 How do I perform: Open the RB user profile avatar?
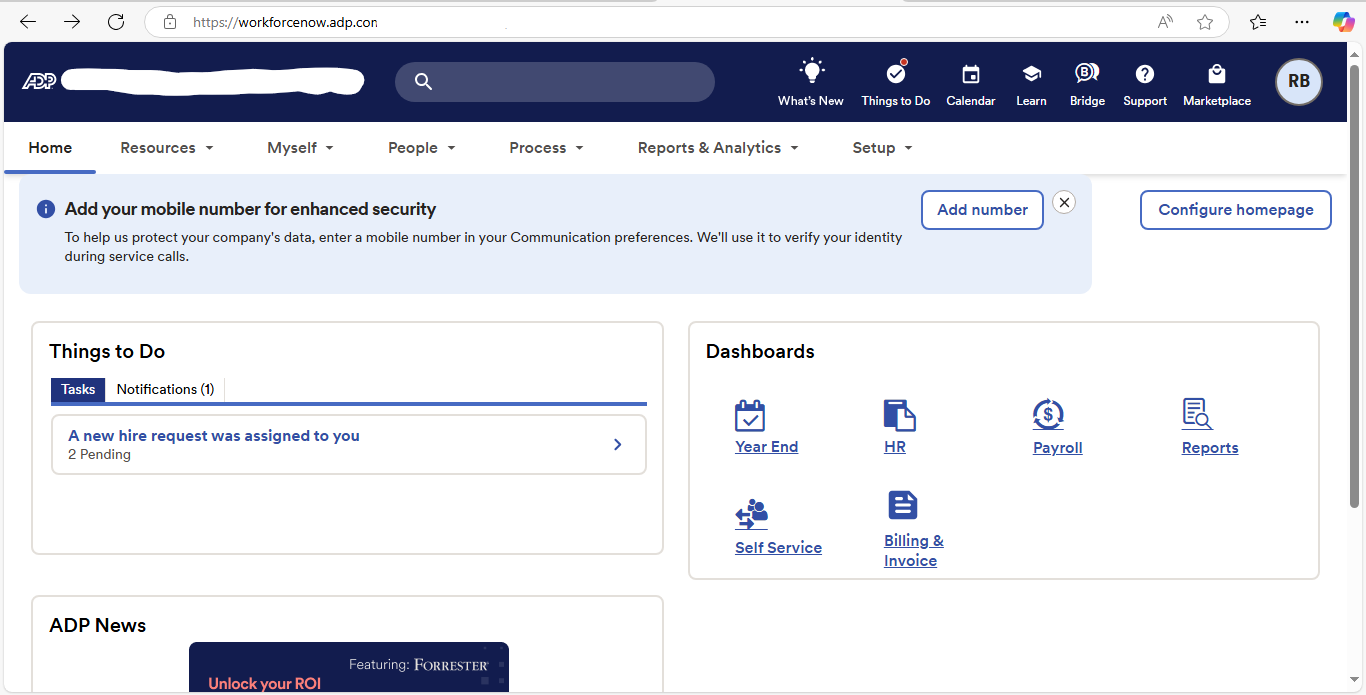[x=1299, y=82]
